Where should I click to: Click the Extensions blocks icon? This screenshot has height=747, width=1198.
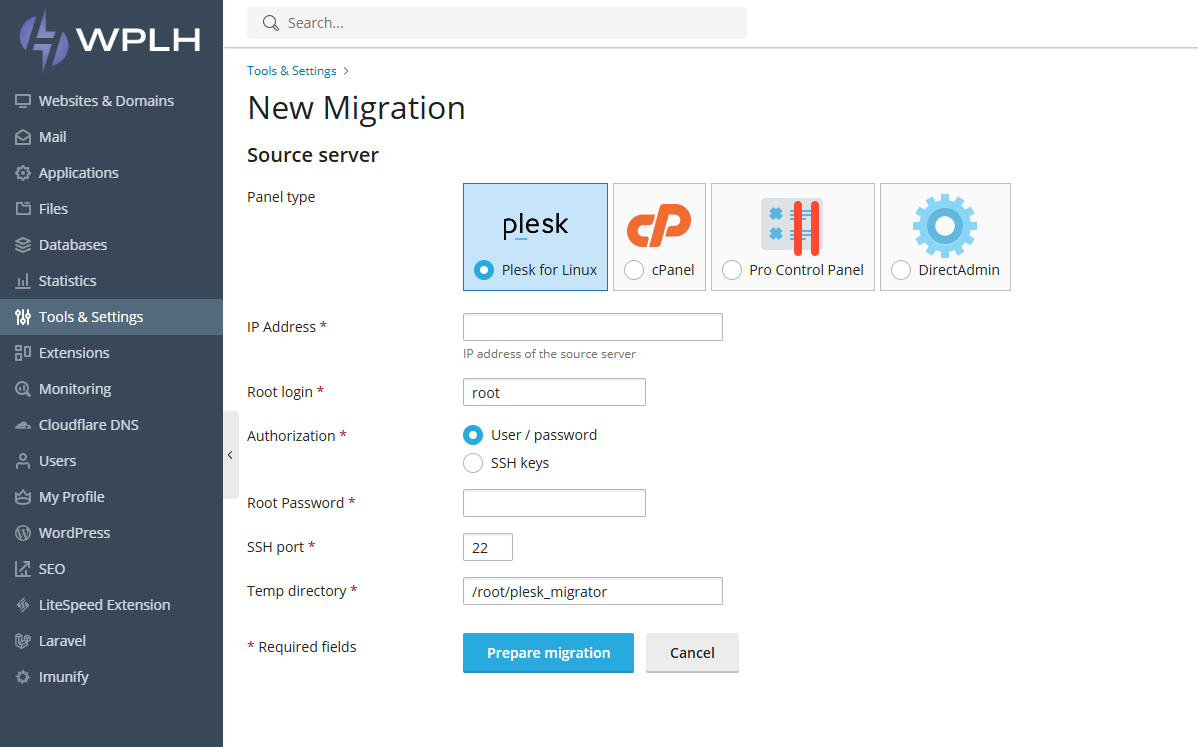(x=23, y=353)
